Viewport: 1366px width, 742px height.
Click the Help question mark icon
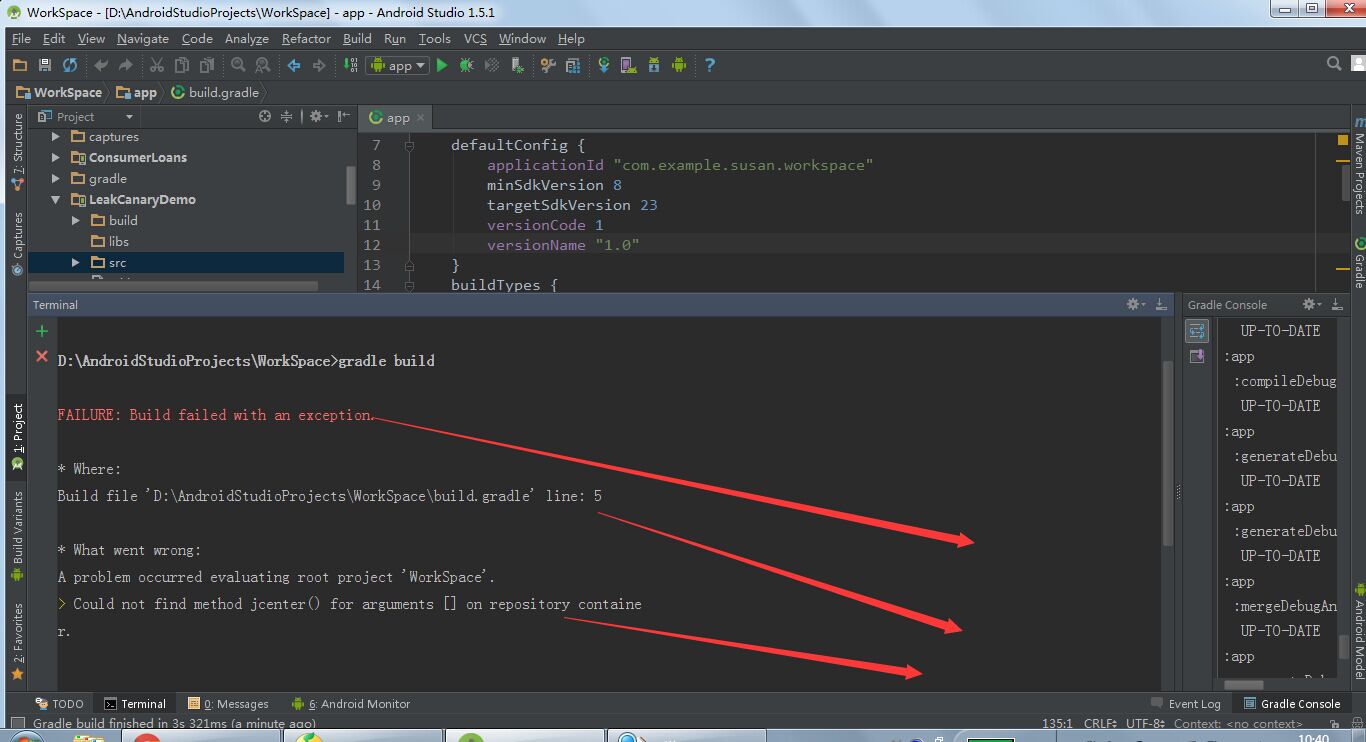coord(710,65)
